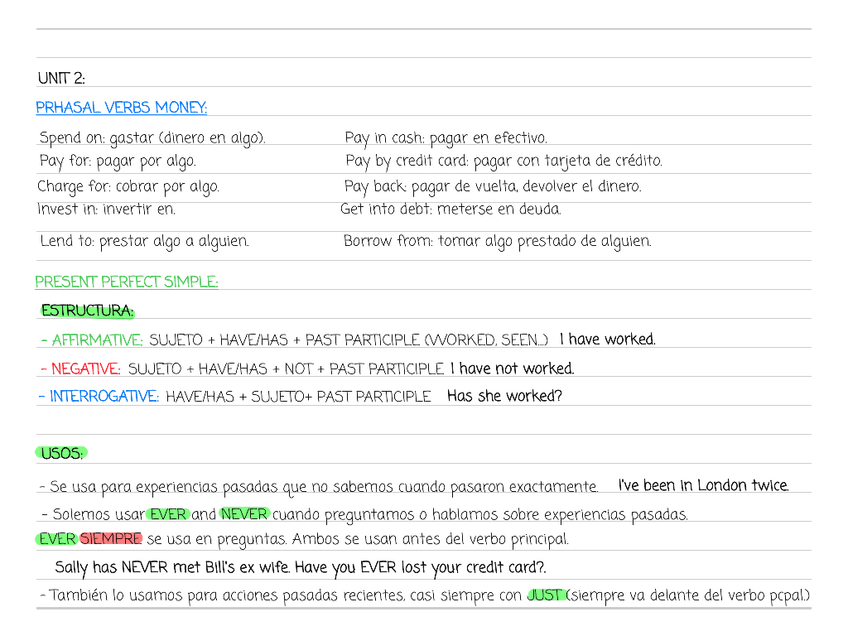The image size is (848, 636).
Task: Click the blue PRHASAL VERBS MONEY heading
Action: tap(121, 108)
